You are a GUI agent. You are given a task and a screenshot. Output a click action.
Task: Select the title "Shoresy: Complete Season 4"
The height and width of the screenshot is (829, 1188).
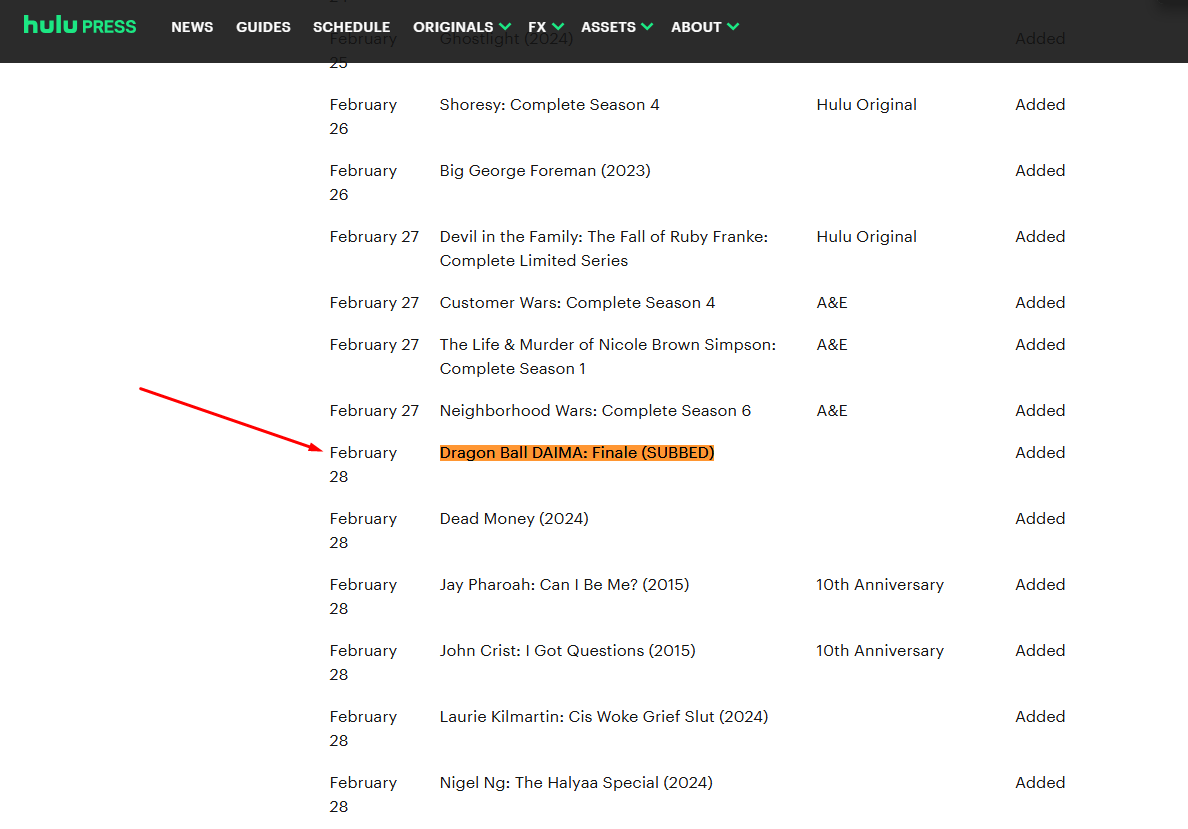coord(549,105)
